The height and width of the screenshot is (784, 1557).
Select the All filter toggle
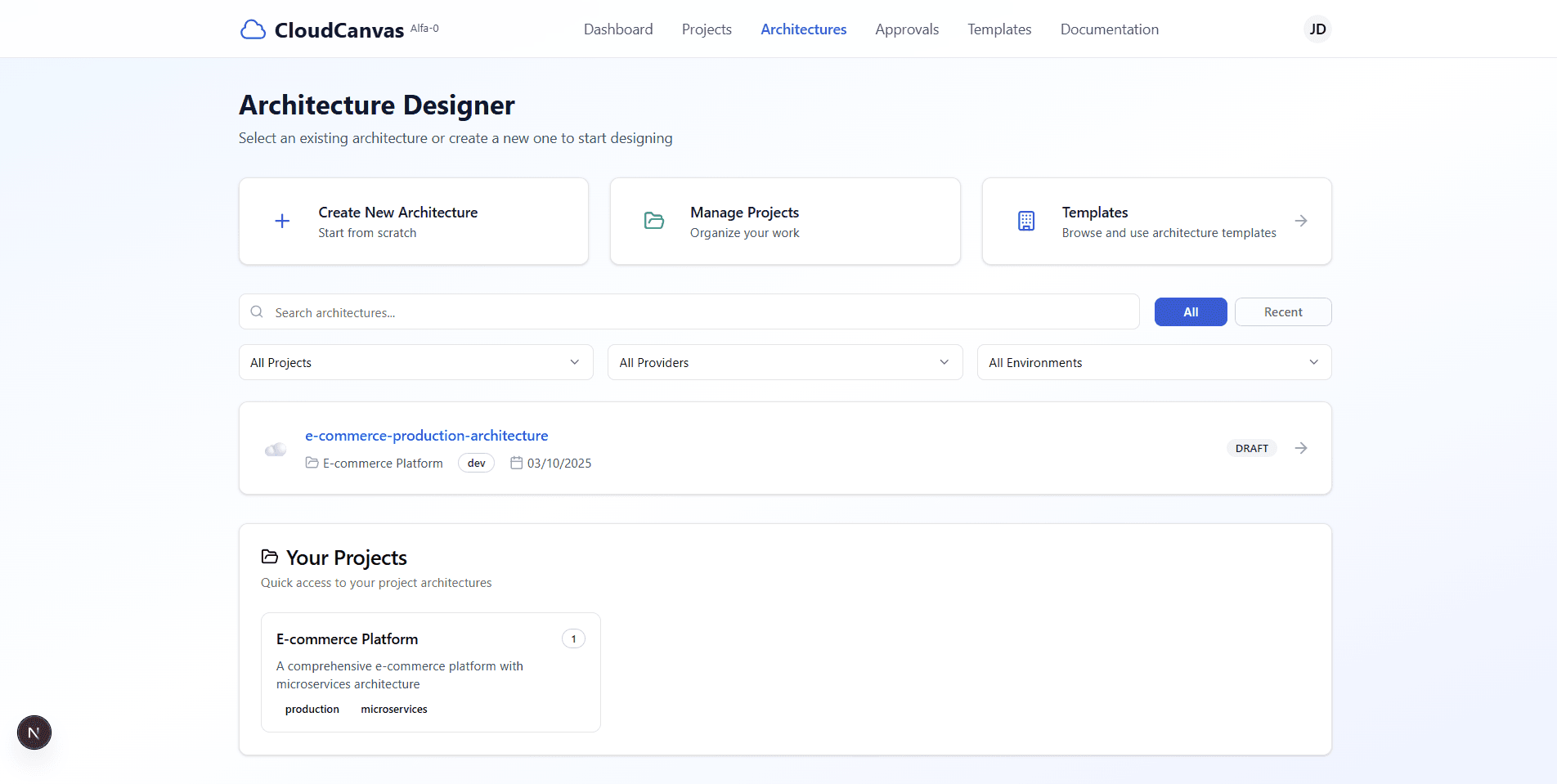click(1190, 311)
